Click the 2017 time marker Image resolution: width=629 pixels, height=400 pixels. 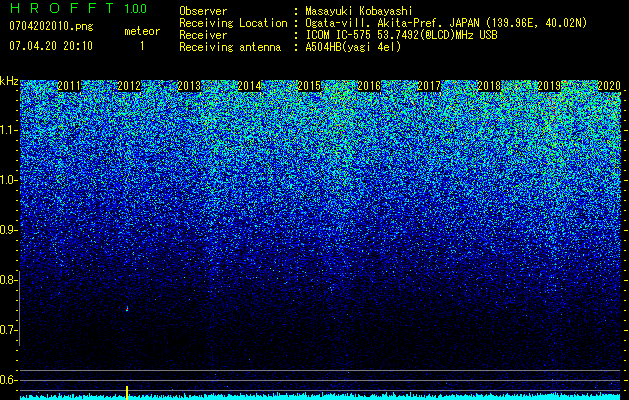(429, 86)
